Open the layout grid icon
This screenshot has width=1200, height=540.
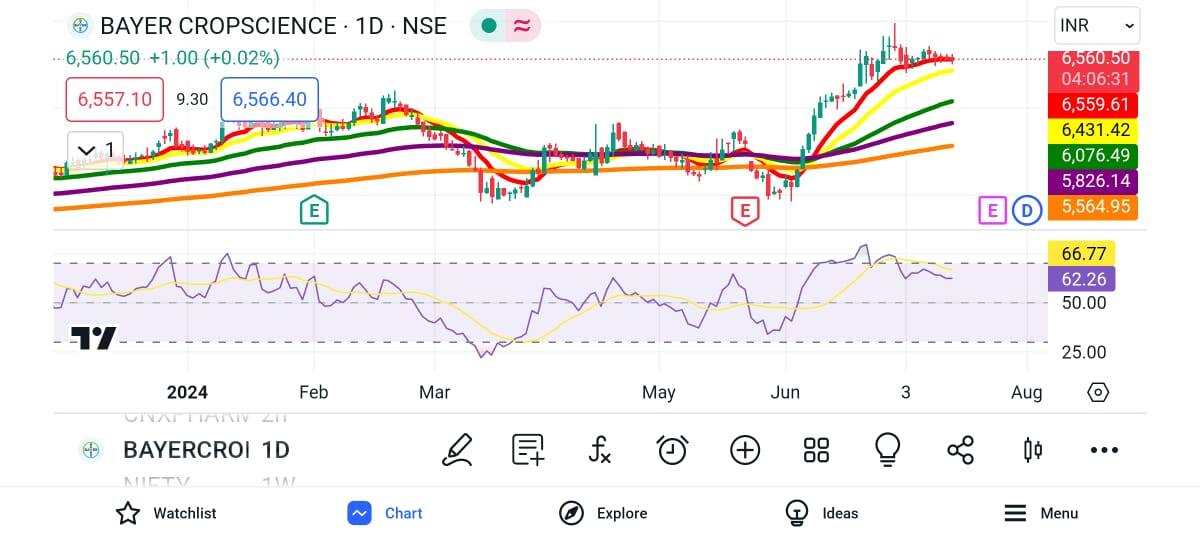tap(816, 450)
